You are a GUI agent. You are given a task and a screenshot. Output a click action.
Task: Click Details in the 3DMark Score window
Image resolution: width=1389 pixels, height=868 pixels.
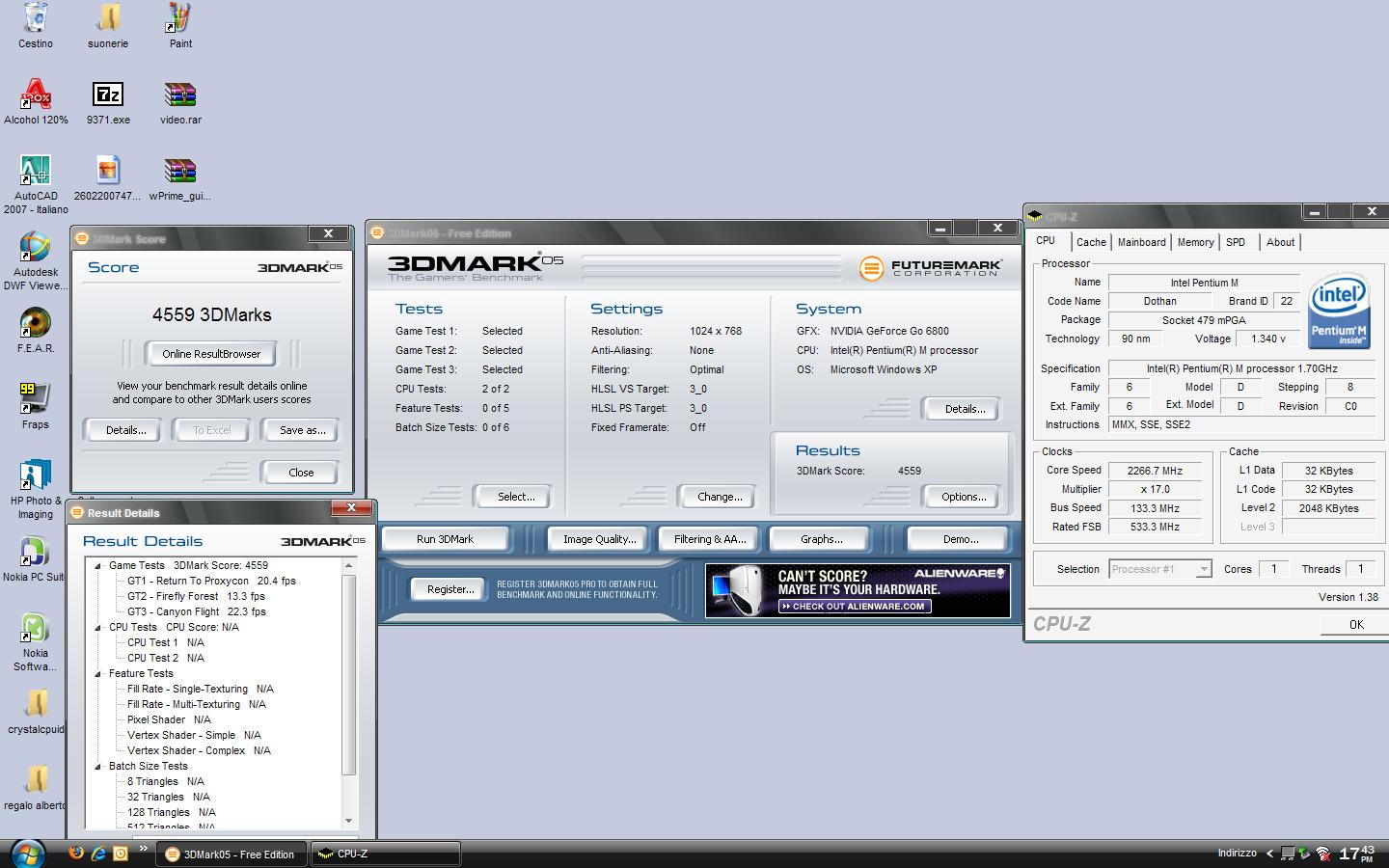[126, 430]
